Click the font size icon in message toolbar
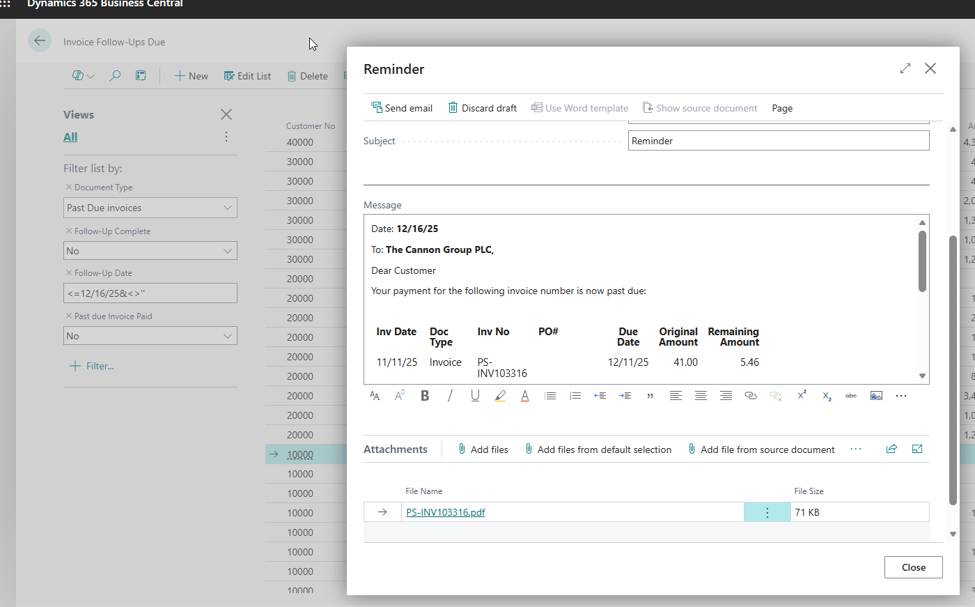 374,396
